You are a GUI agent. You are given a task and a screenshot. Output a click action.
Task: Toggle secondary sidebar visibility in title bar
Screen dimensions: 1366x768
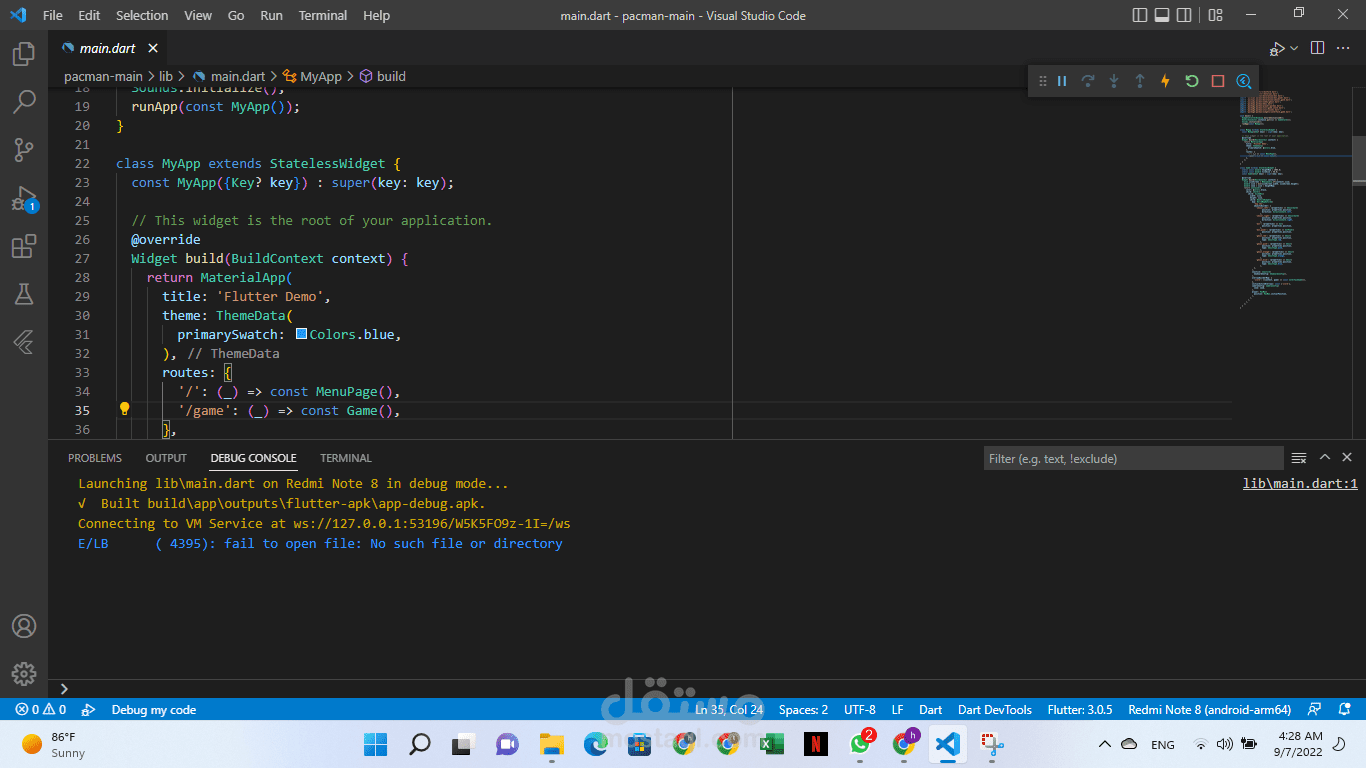[x=1185, y=15]
